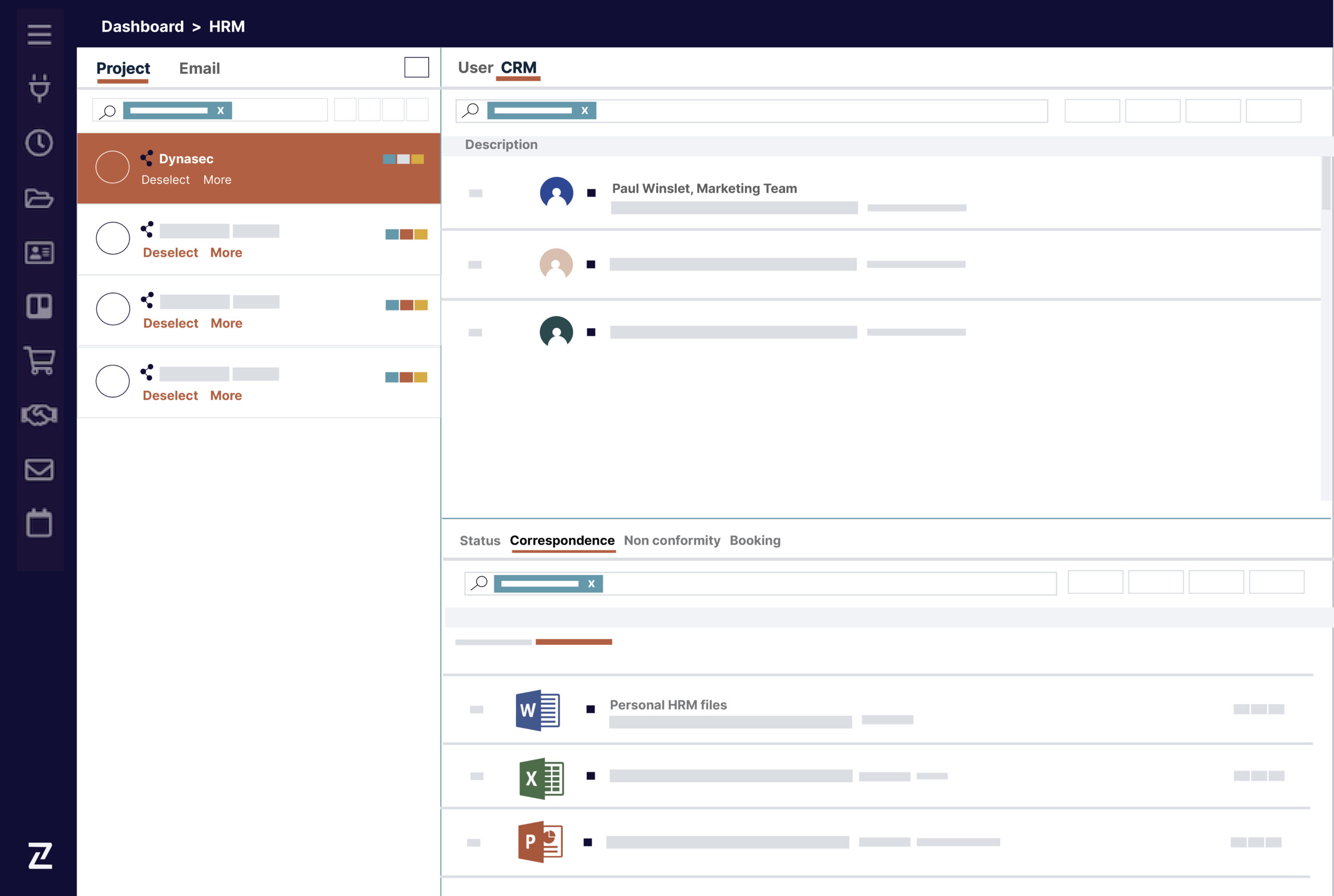
Task: Open the handshake icon in the sidebar
Action: click(40, 415)
